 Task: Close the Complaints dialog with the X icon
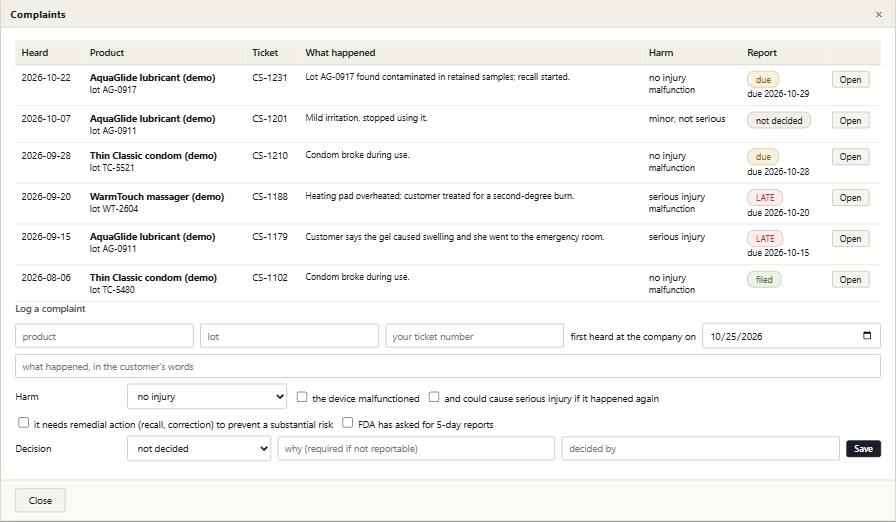pos(878,15)
